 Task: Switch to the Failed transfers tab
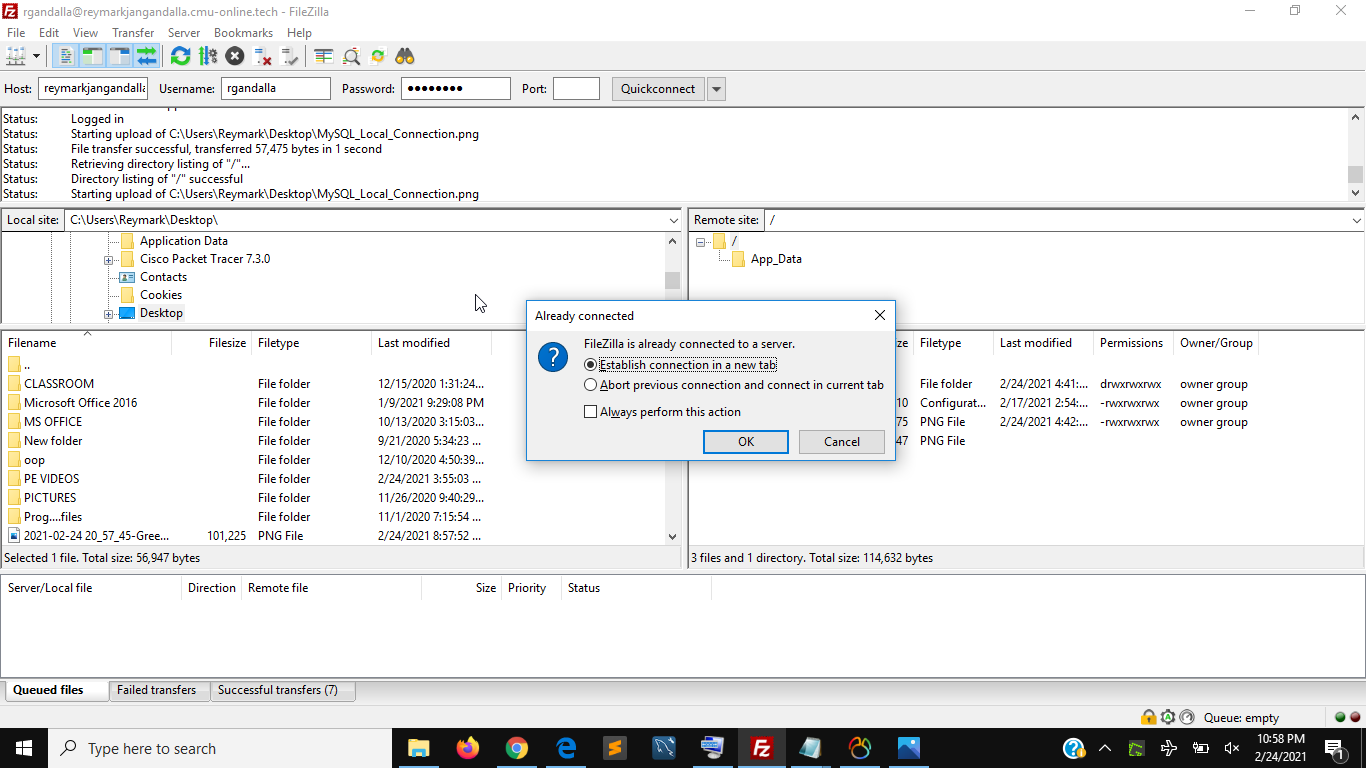coord(156,690)
